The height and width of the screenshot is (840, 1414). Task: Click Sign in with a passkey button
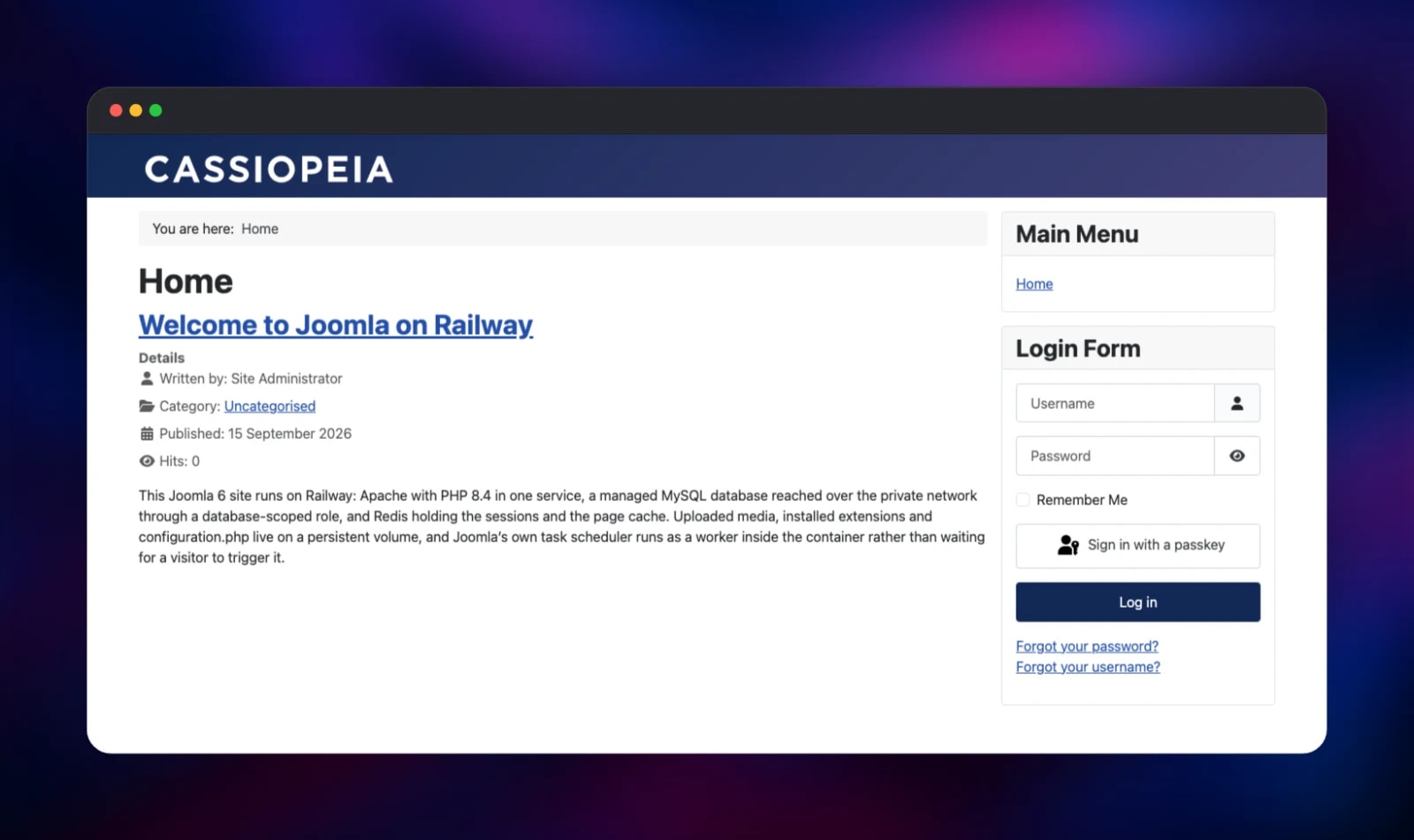click(x=1138, y=546)
